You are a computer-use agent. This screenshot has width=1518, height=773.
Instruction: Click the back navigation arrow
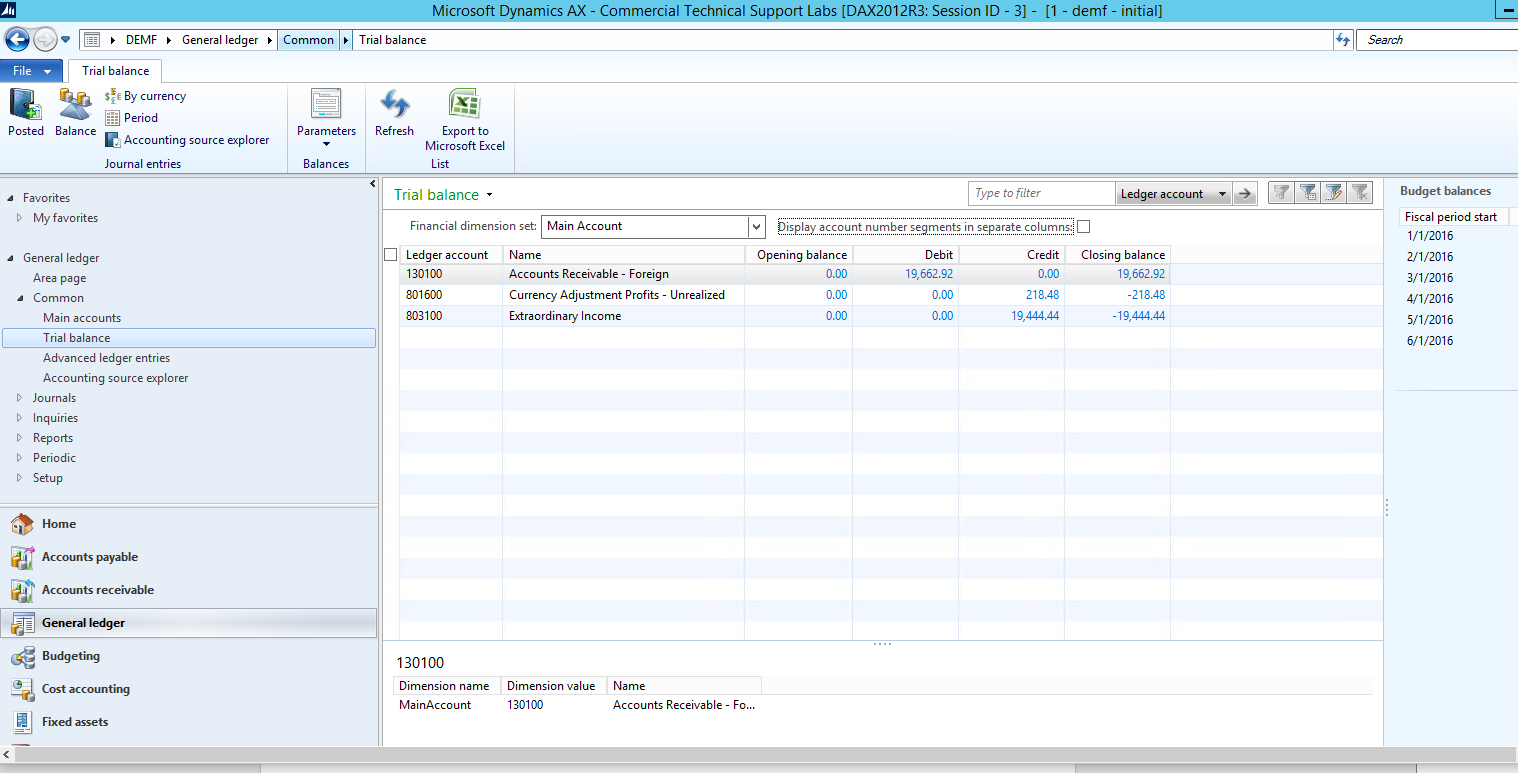pyautogui.click(x=17, y=40)
